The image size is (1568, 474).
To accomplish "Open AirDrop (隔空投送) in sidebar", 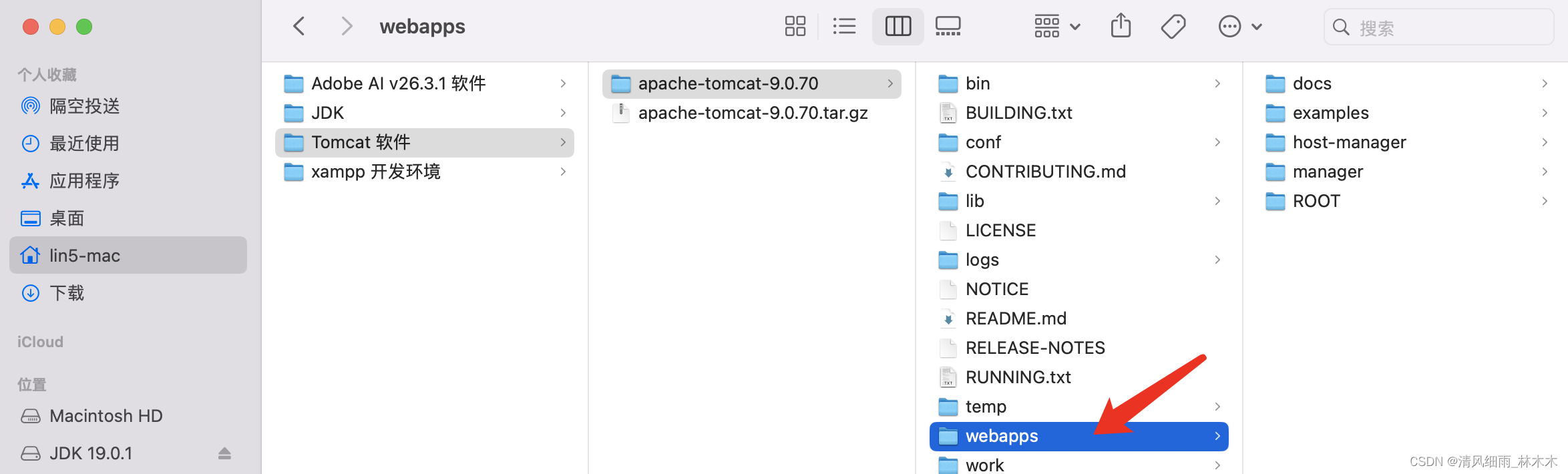I will coord(84,106).
